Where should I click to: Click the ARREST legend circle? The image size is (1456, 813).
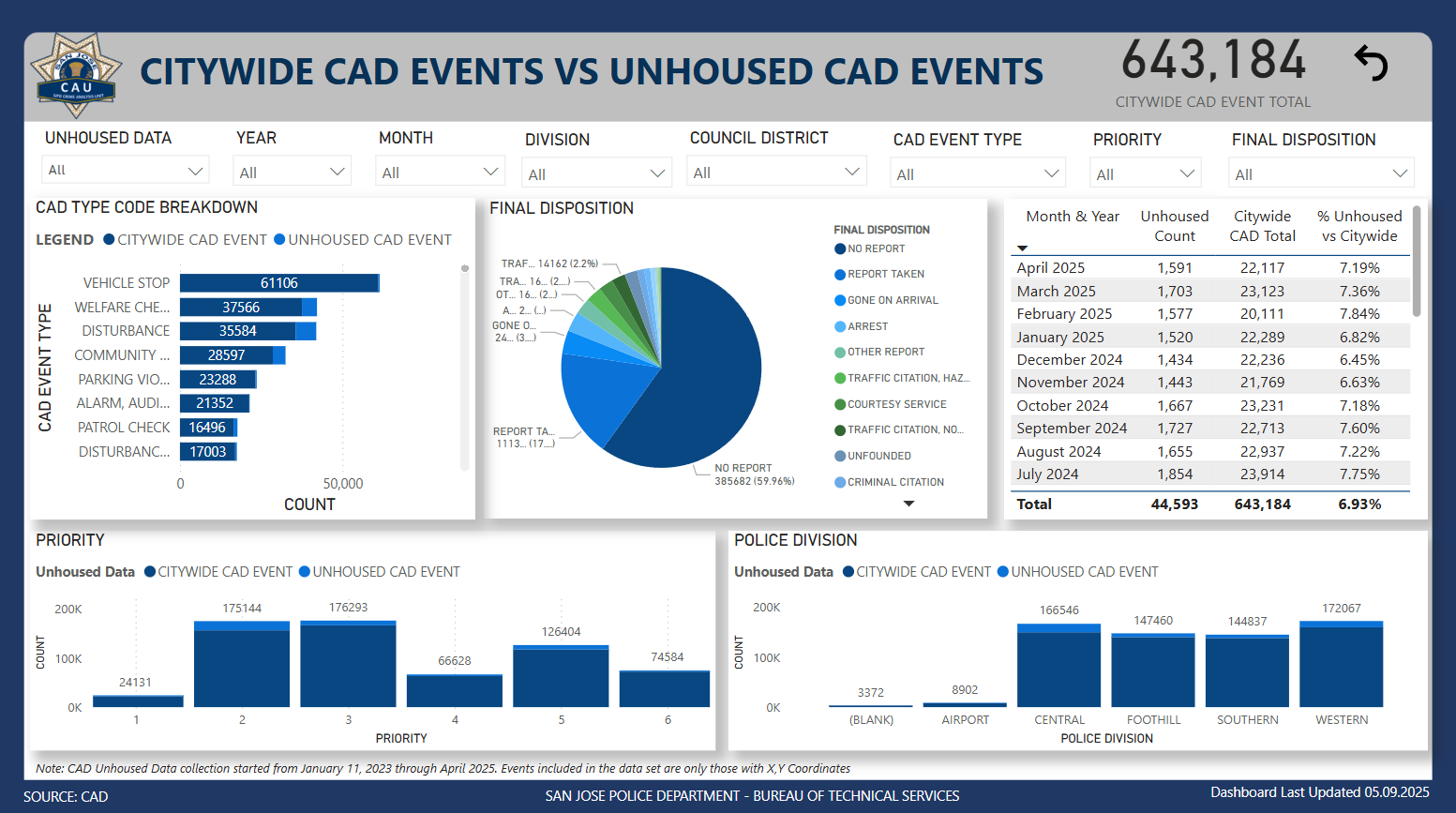pyautogui.click(x=840, y=326)
